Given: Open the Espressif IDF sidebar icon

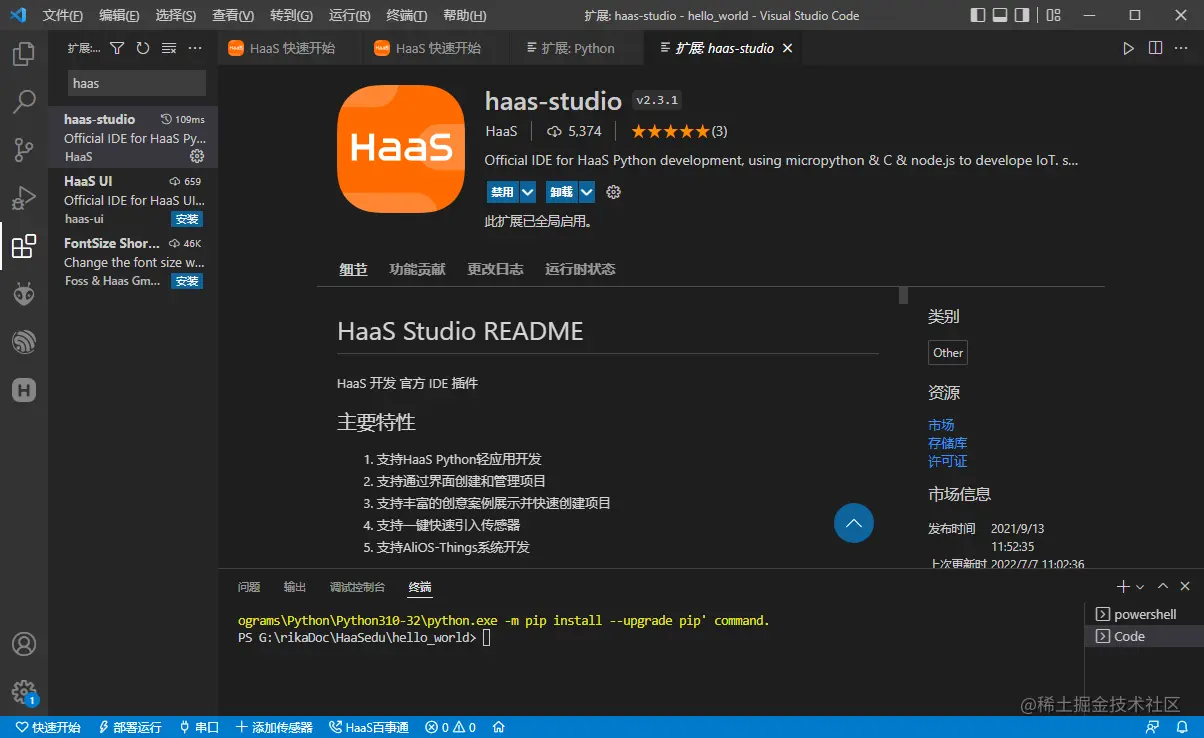Looking at the screenshot, I should coord(24,342).
